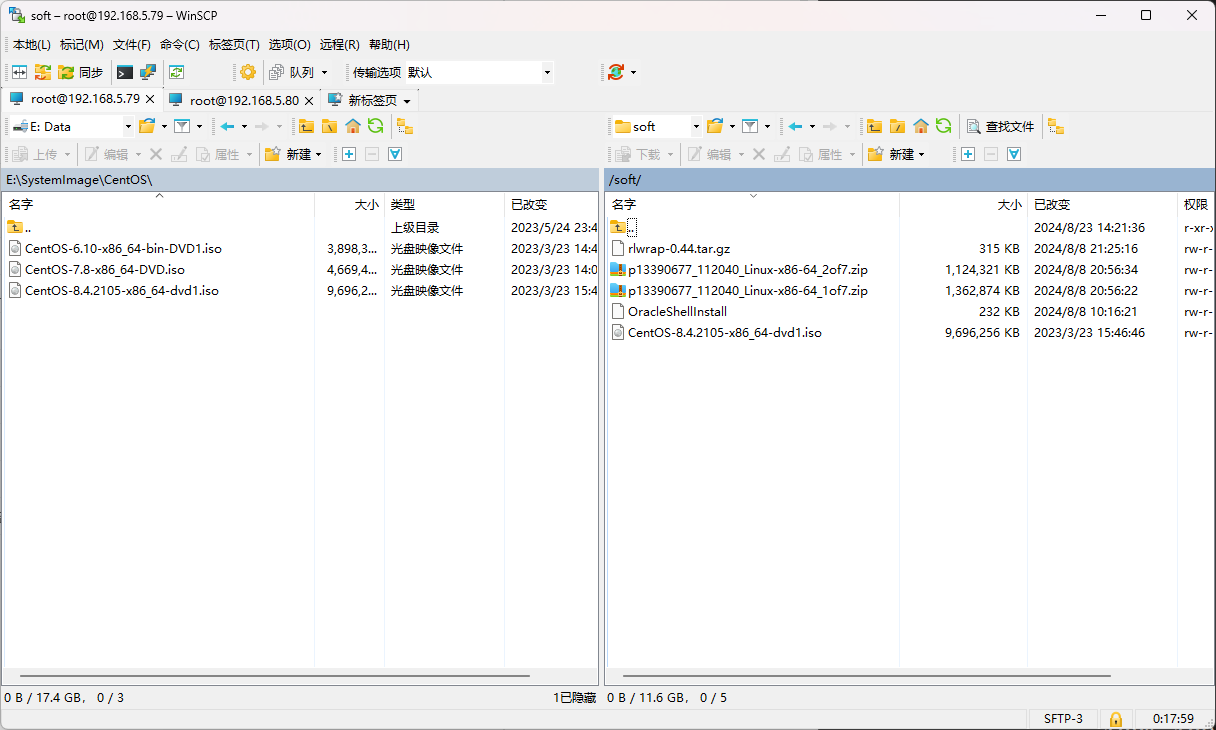Open the 标记(M) menu

pos(82,44)
